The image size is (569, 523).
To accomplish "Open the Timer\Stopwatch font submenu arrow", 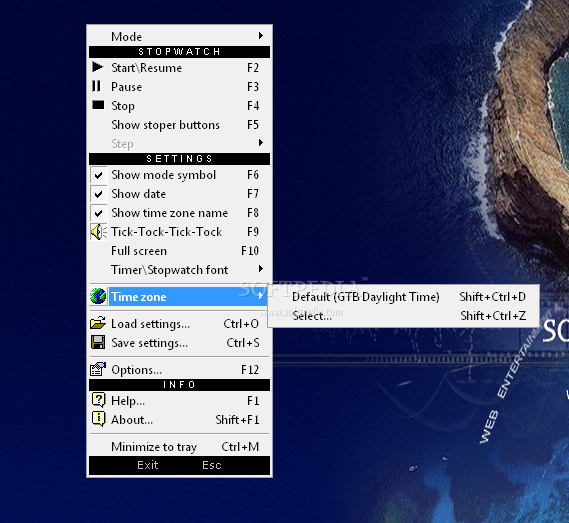I will pos(261,269).
